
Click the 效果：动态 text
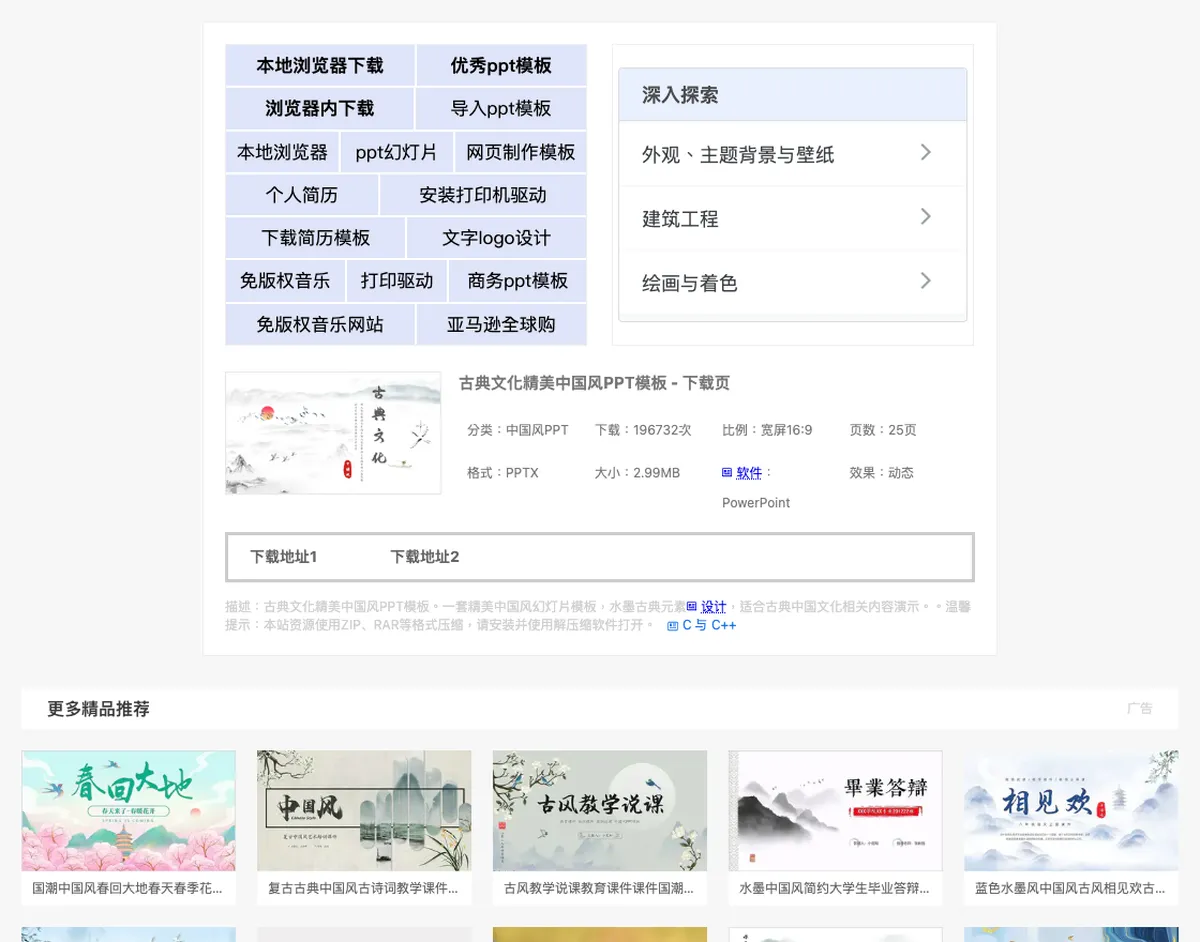click(881, 473)
